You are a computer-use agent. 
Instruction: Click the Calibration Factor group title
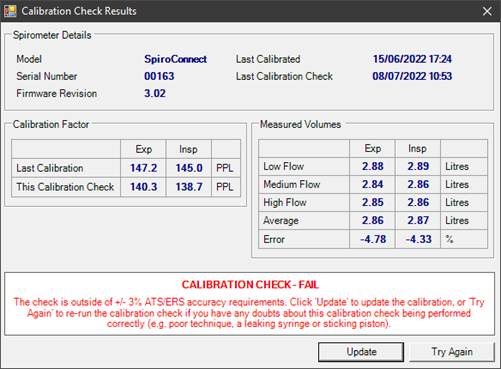(x=51, y=124)
